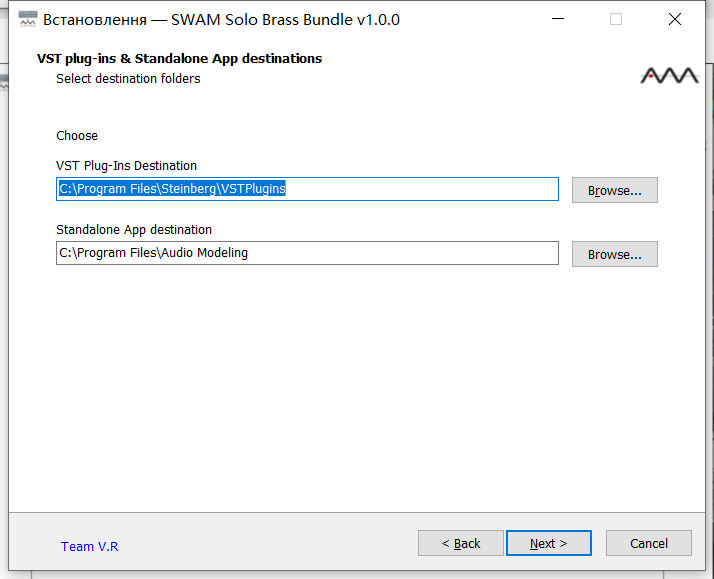Click the Audio Modeling wave logo
This screenshot has width=714, height=579.
click(x=669, y=76)
